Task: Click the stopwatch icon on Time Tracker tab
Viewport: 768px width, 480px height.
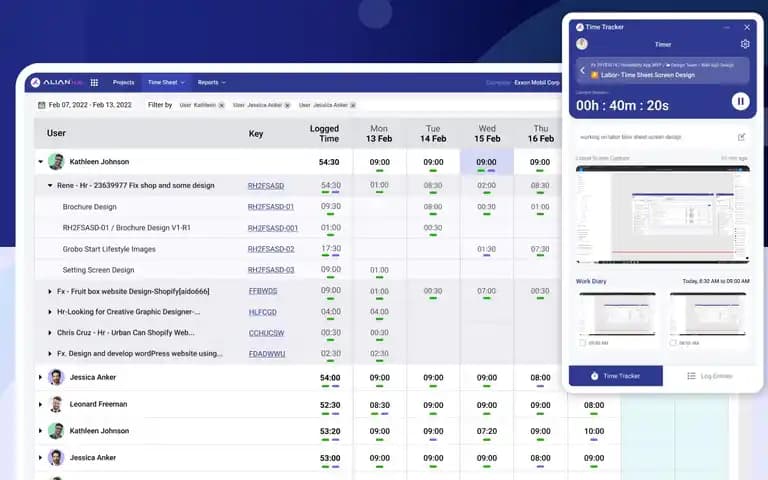Action: click(x=594, y=376)
